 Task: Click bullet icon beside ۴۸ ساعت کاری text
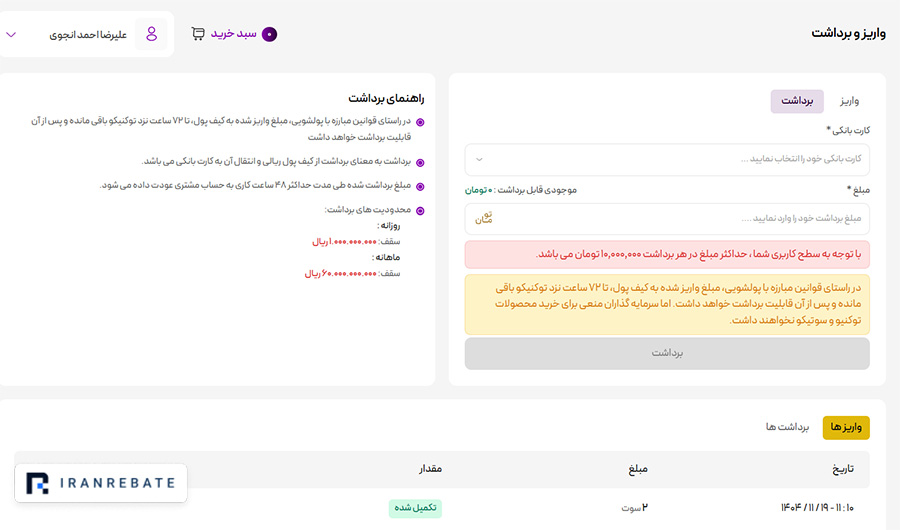pos(420,187)
